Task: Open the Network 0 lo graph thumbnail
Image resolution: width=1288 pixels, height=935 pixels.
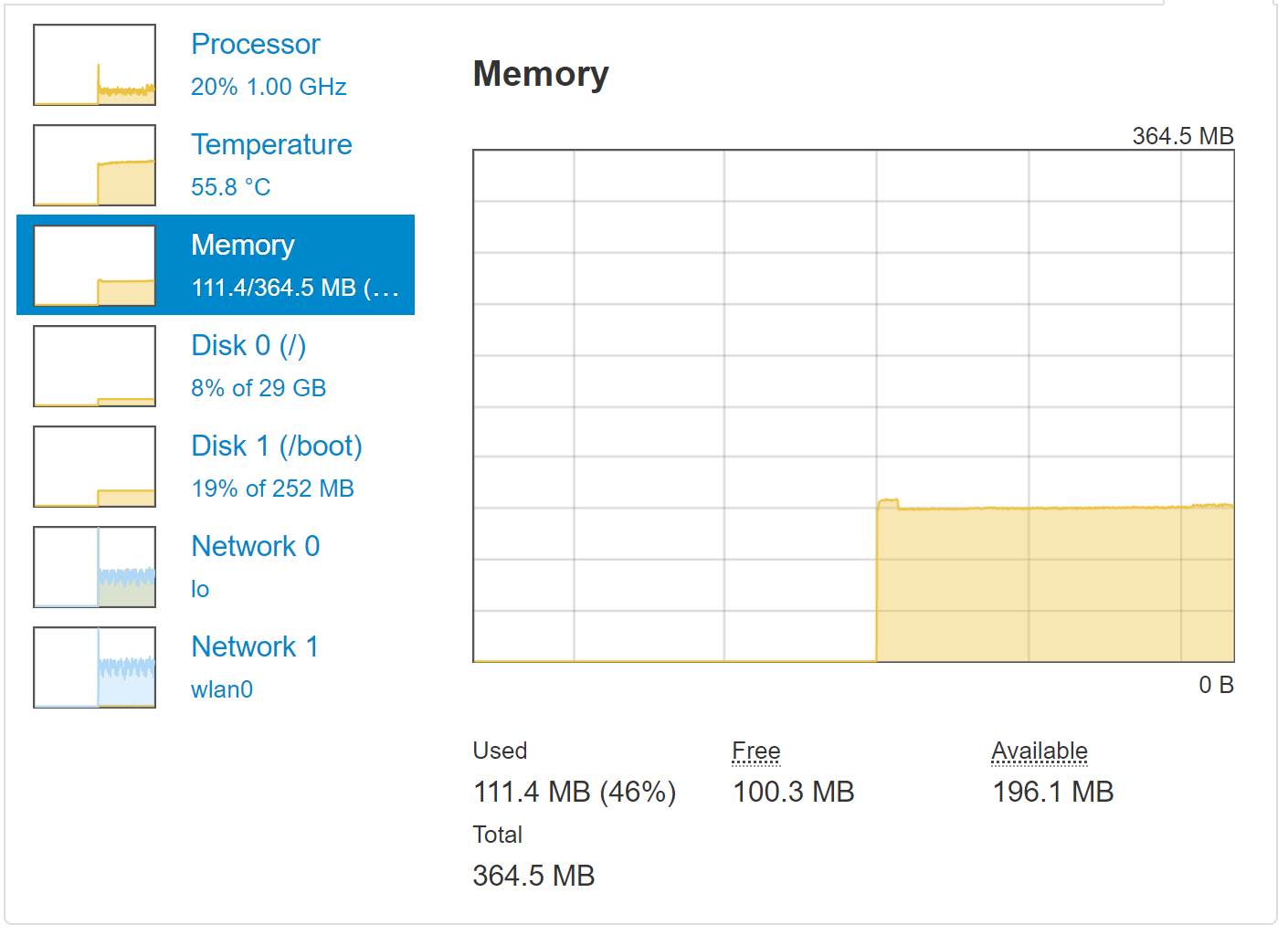Action: 94,567
